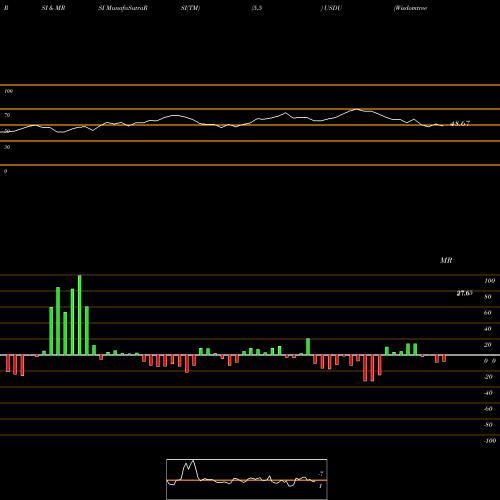
Task: Click the MR axis label -80
Action: [488, 425]
